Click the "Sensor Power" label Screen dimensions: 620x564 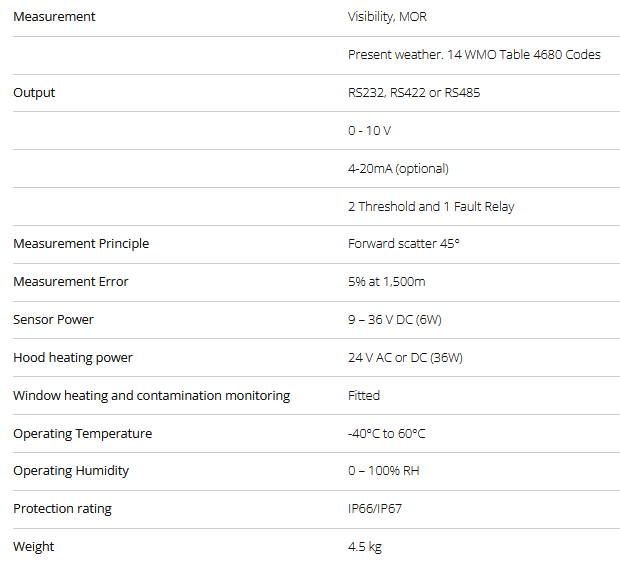click(53, 320)
